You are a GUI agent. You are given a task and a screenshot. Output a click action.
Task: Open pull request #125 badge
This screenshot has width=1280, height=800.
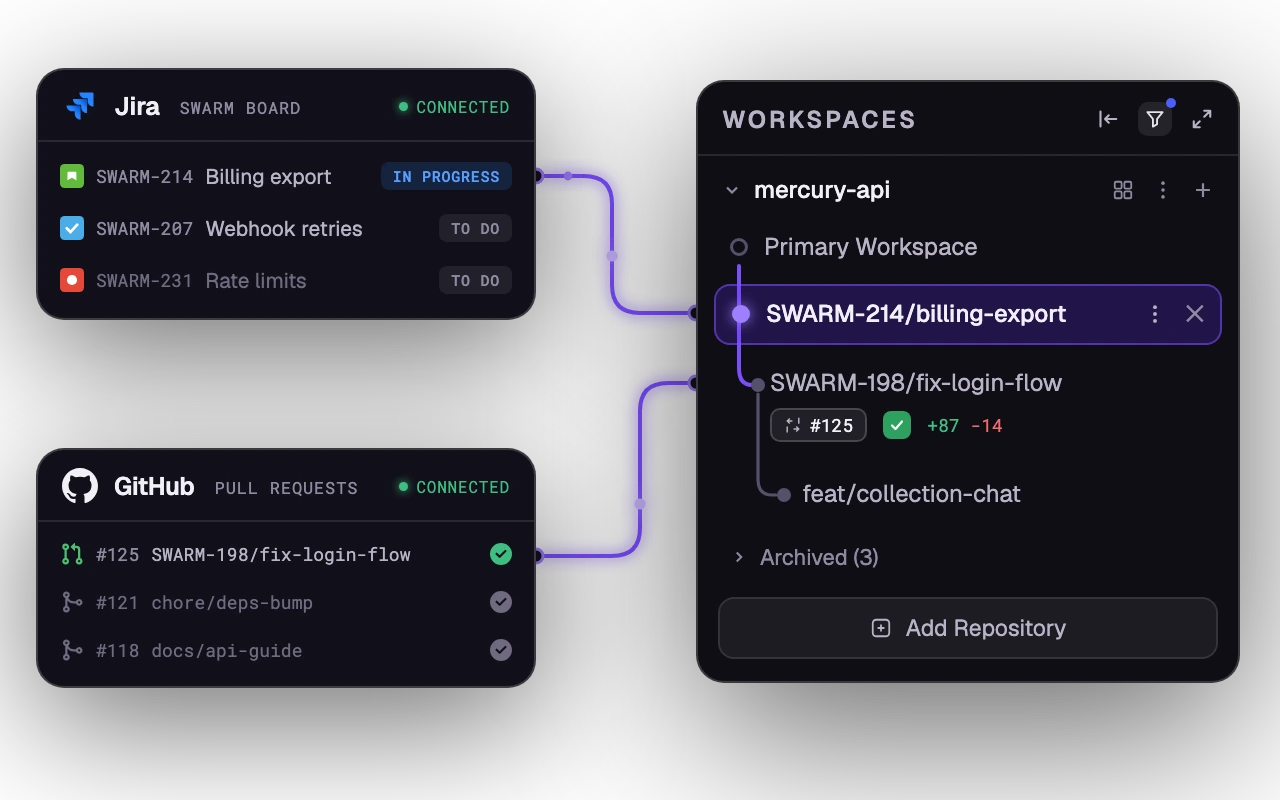click(x=818, y=425)
